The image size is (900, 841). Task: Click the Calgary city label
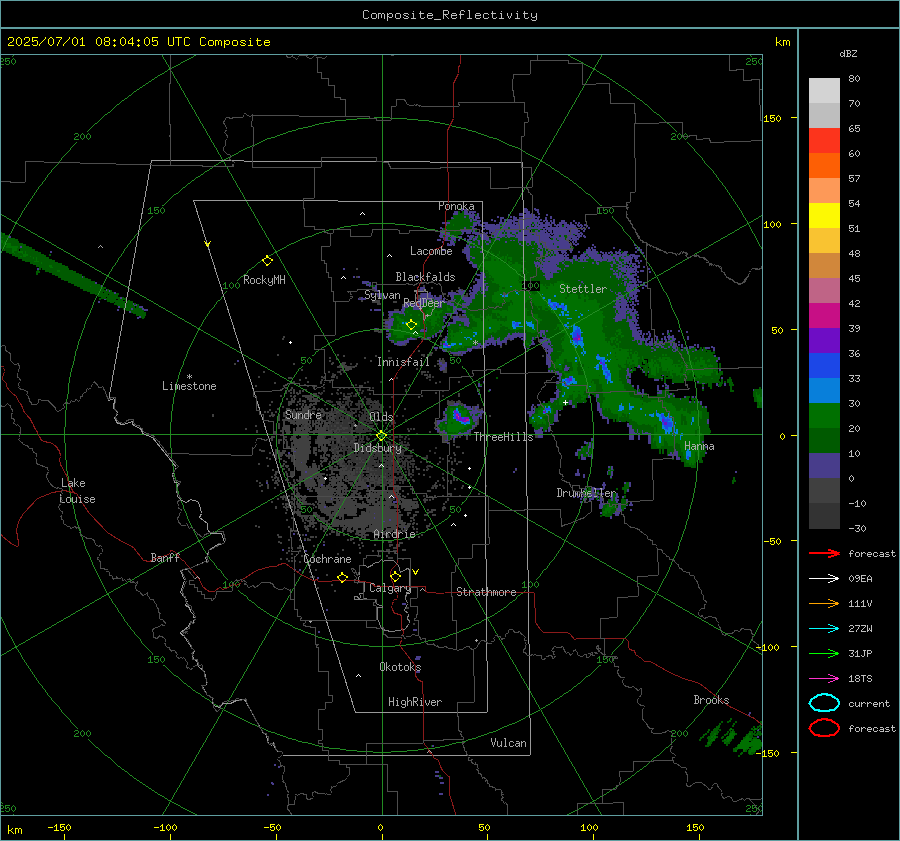(x=390, y=588)
